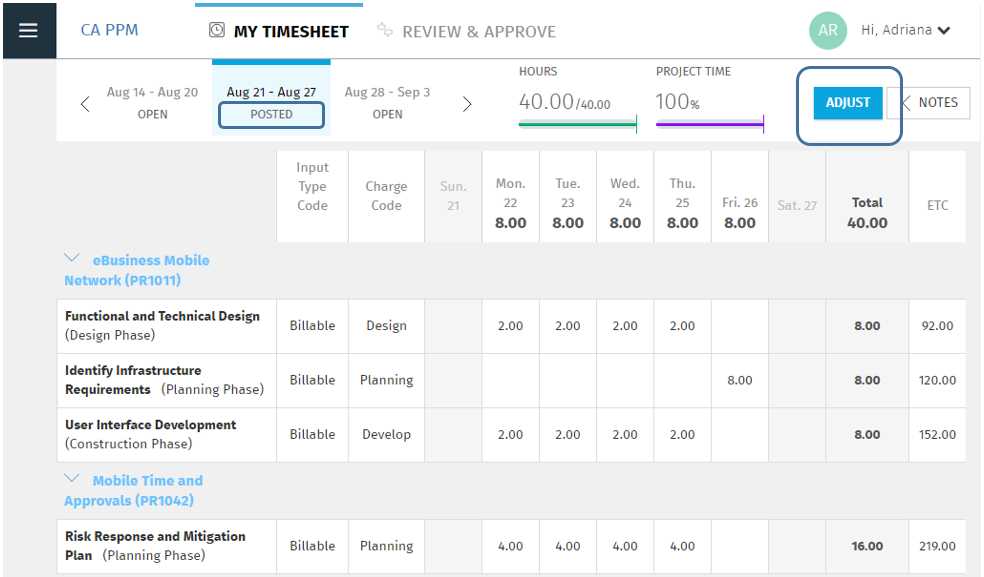This screenshot has height=577, width=984.
Task: Click Planning charge code for Identify Infrastructure Requirements
Action: 387,380
